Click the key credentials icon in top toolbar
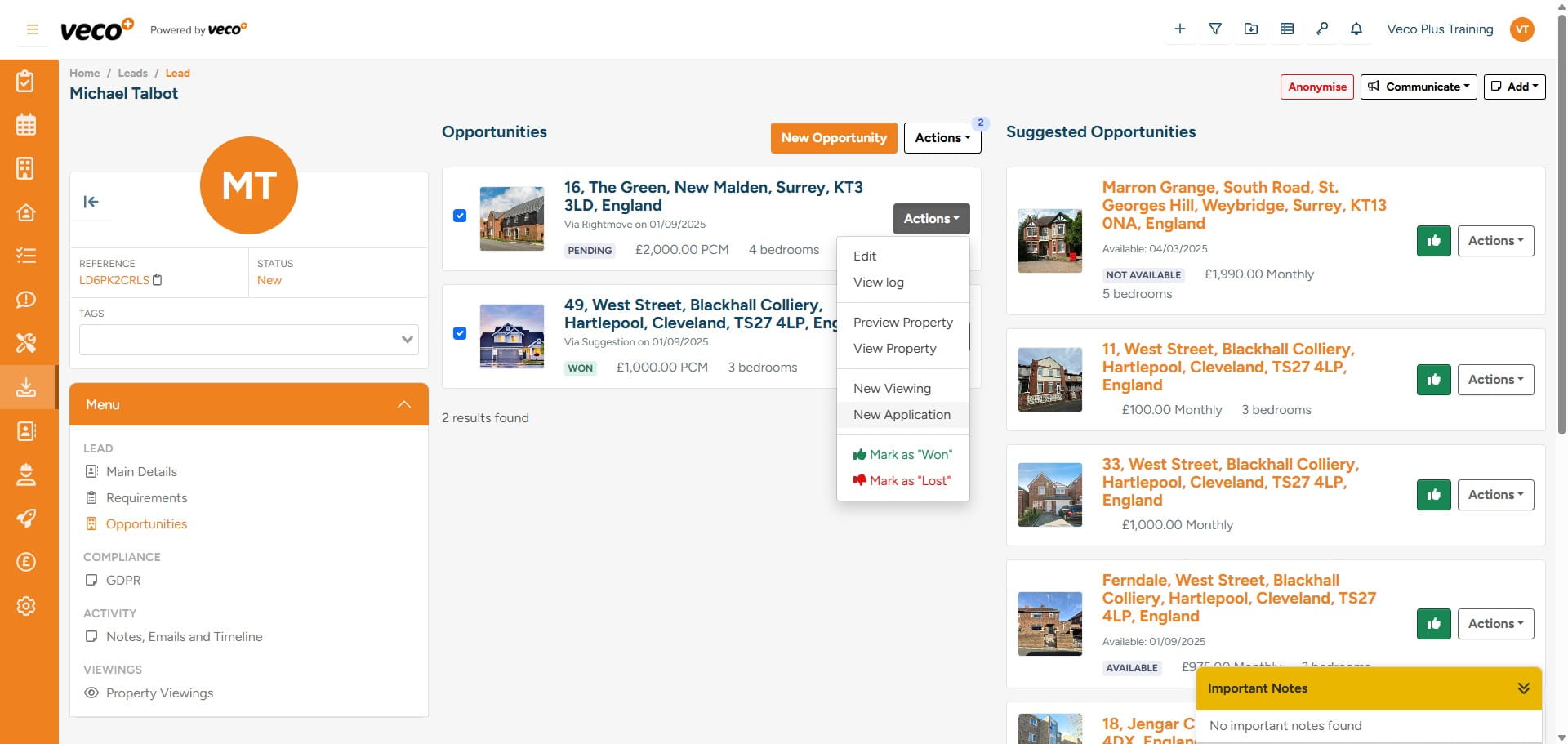The image size is (1568, 744). pyautogui.click(x=1322, y=29)
